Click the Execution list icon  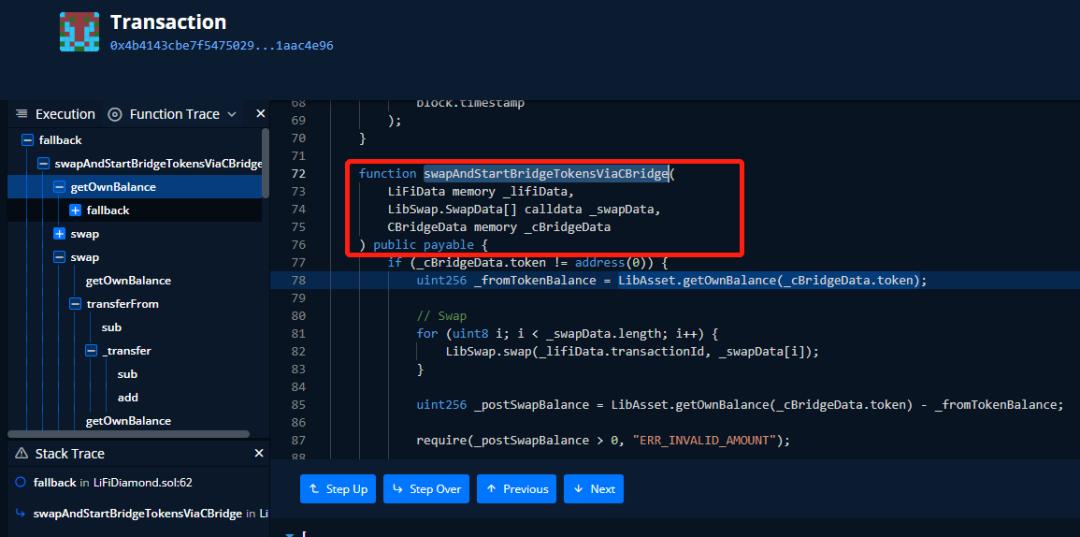[21, 114]
